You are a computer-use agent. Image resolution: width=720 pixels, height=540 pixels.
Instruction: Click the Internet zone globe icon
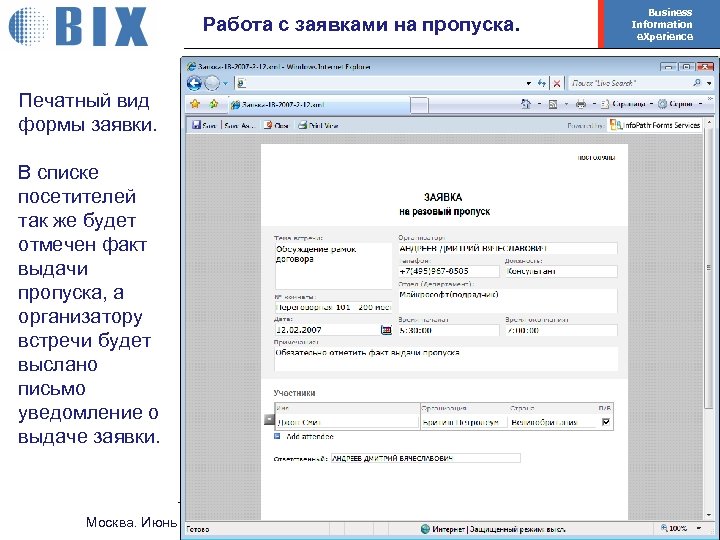[x=425, y=529]
